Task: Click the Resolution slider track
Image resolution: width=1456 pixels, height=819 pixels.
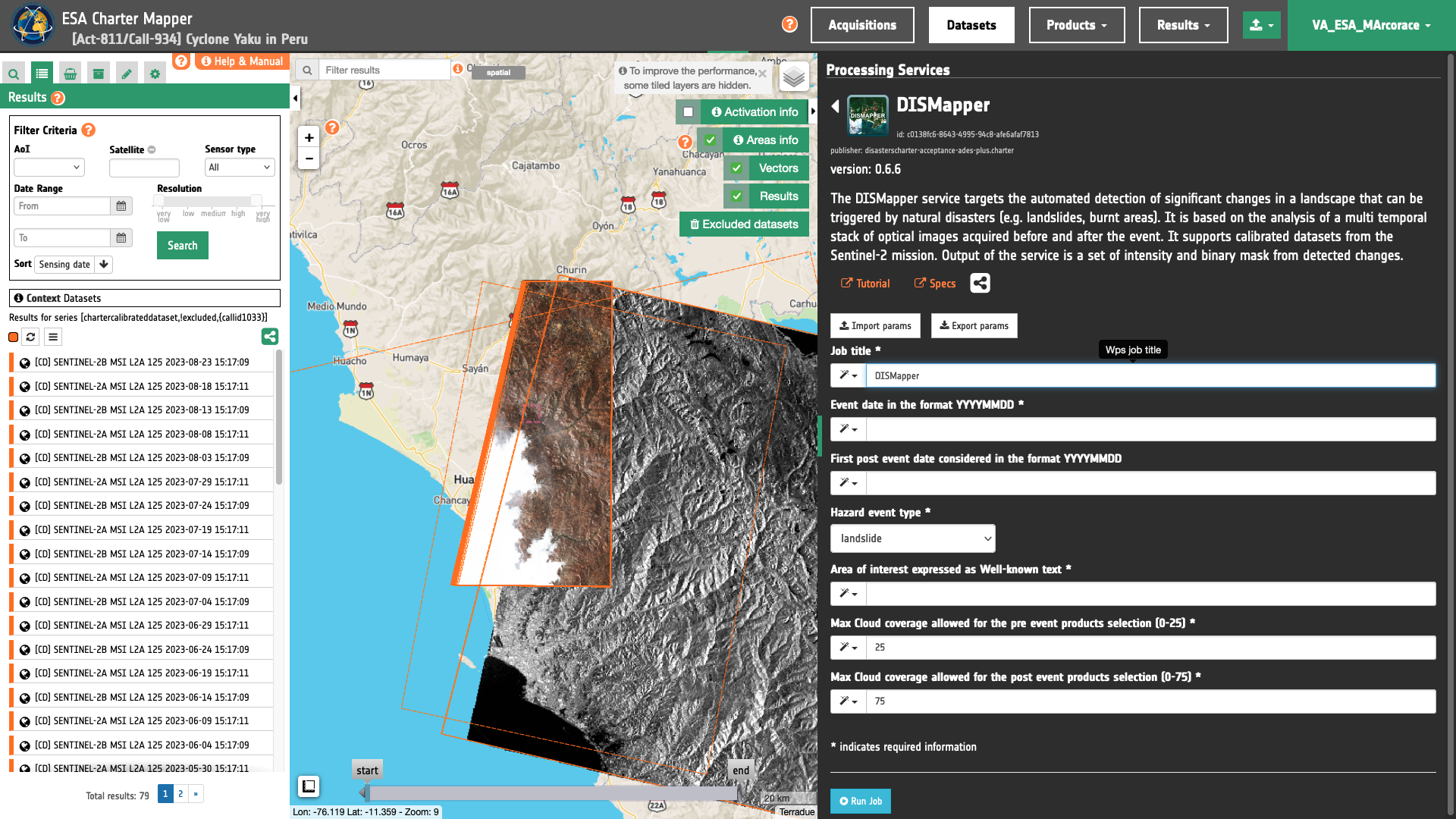Action: (208, 201)
